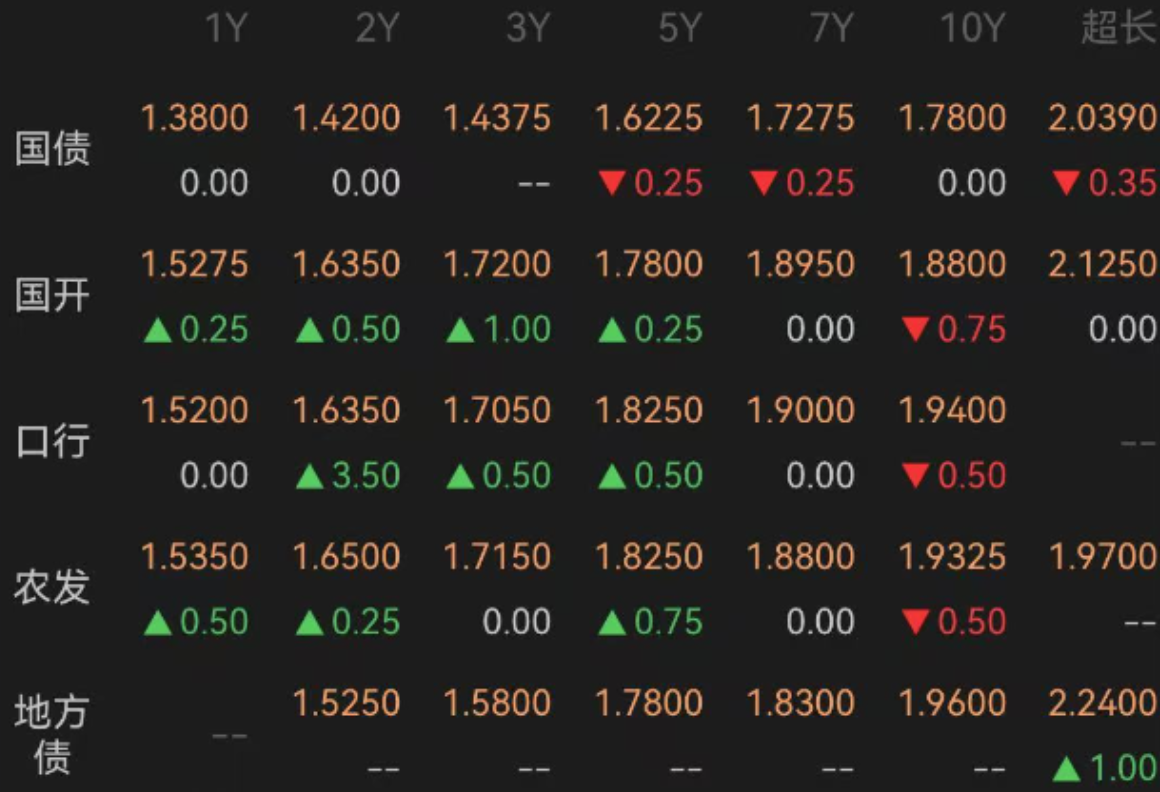Click the green up arrow beside 口行 2Y 3.50
This screenshot has width=1160, height=792.
(x=309, y=475)
